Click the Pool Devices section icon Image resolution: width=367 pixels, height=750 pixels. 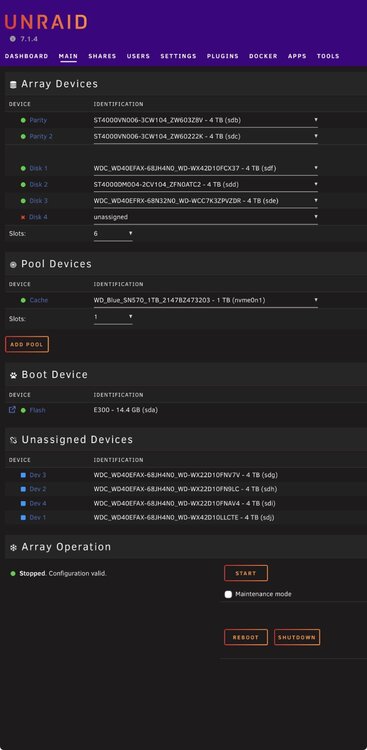[13, 265]
